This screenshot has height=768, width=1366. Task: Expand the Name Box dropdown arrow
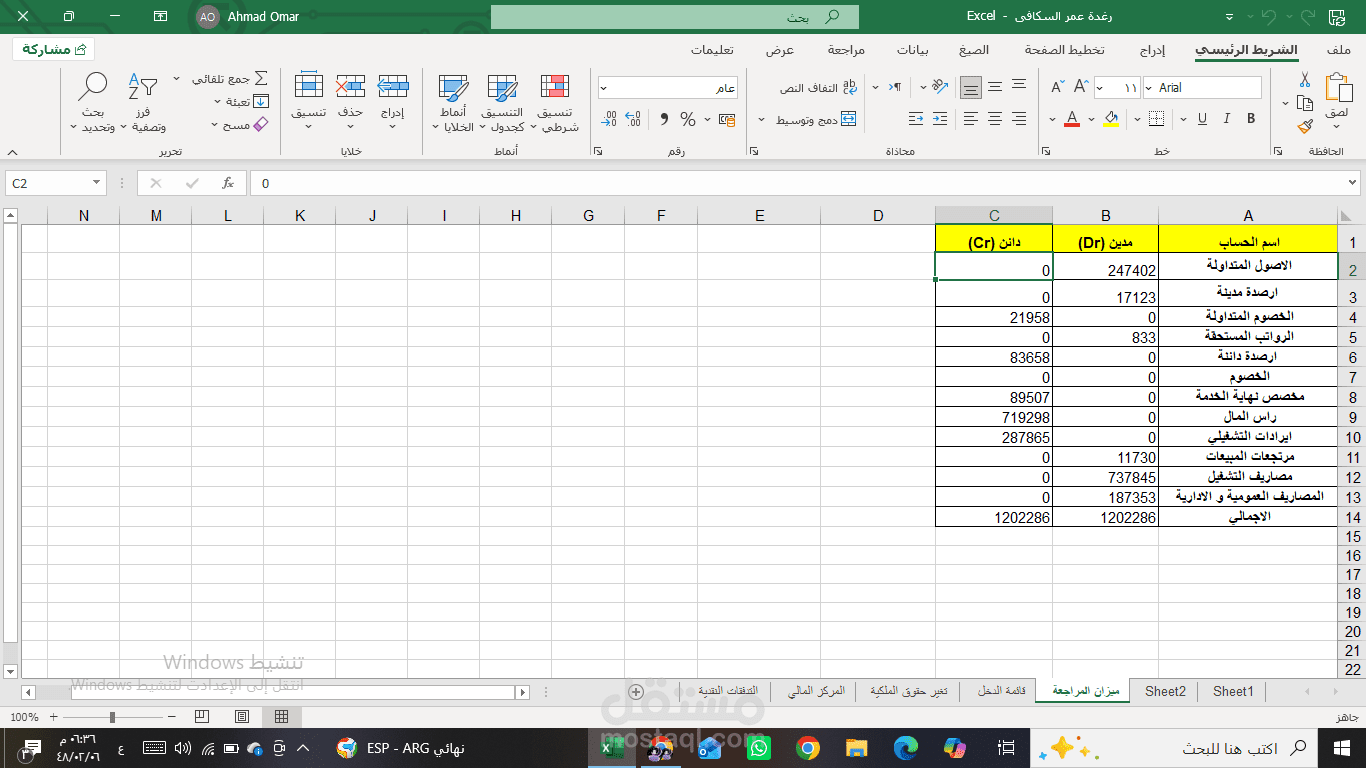tap(97, 183)
